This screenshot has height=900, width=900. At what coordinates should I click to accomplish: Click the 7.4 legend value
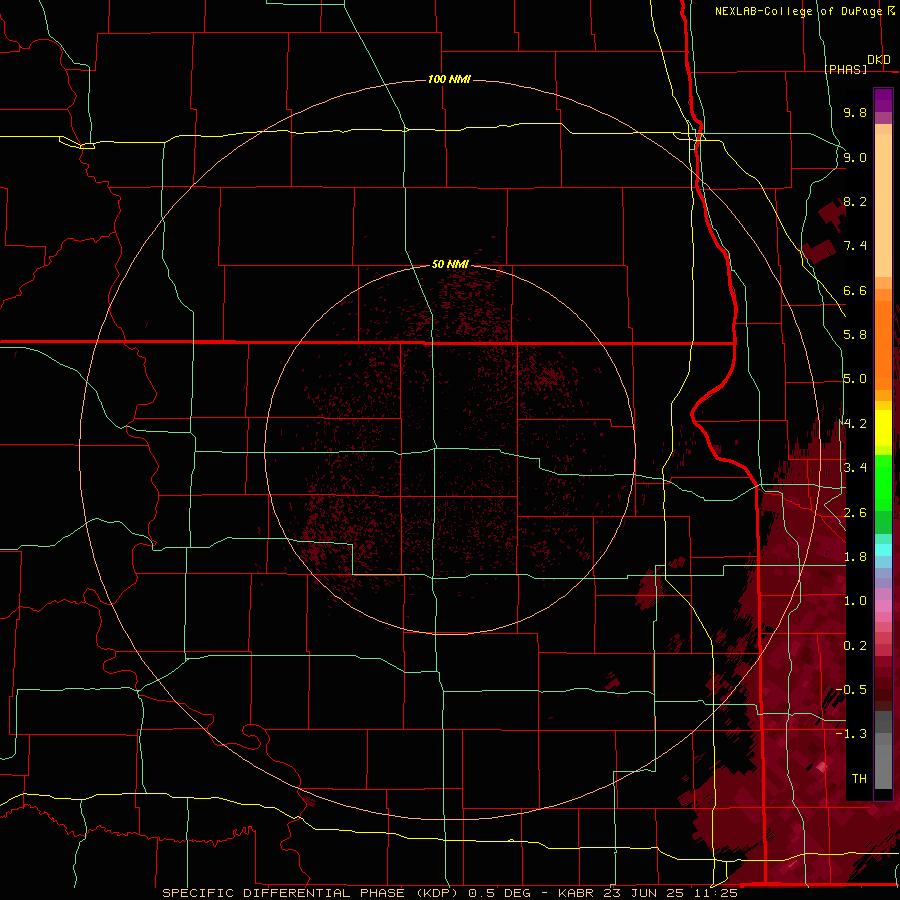click(x=855, y=246)
